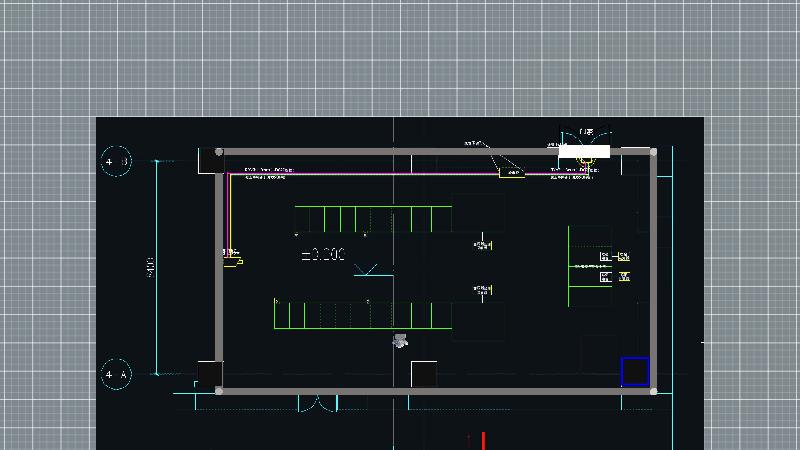
Task: Select the white rectangle on top wall
Action: click(x=584, y=152)
